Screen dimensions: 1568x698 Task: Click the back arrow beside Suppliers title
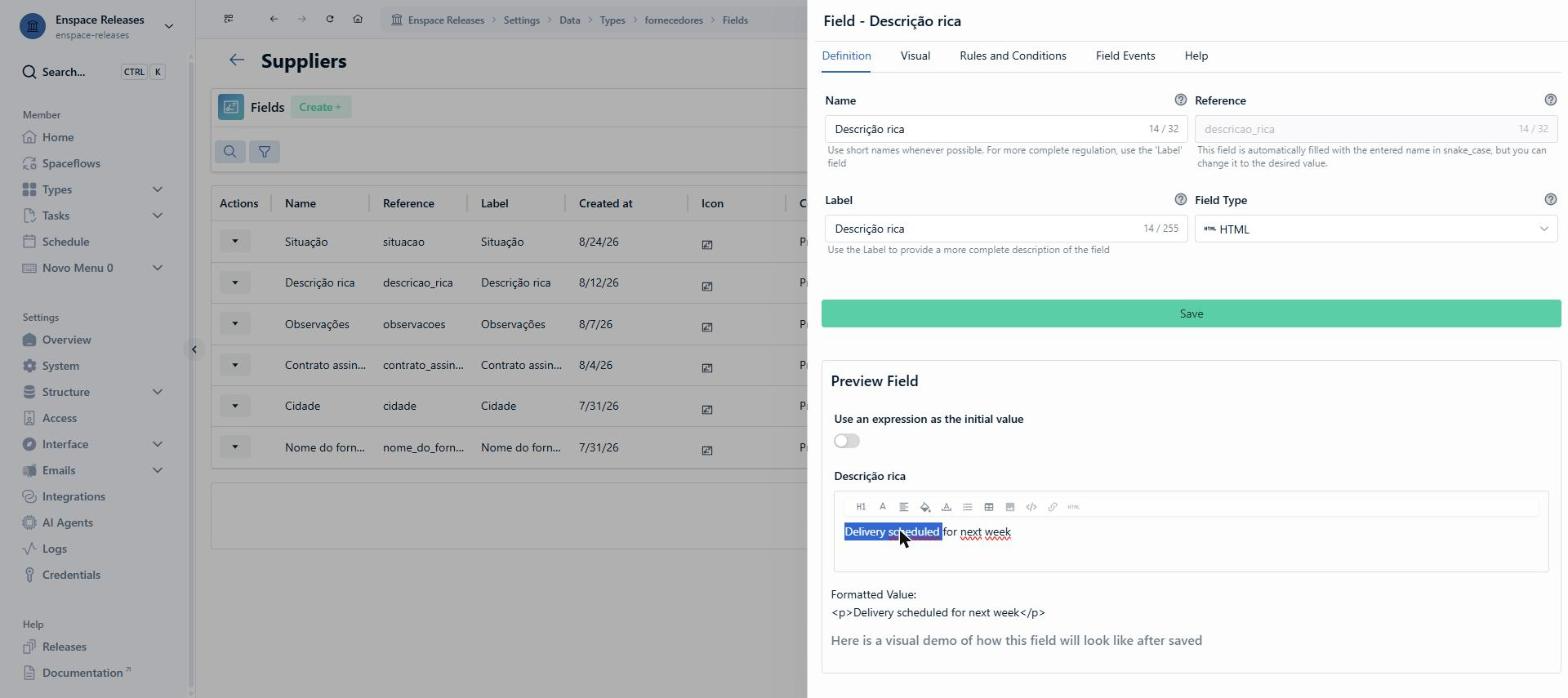pyautogui.click(x=236, y=60)
